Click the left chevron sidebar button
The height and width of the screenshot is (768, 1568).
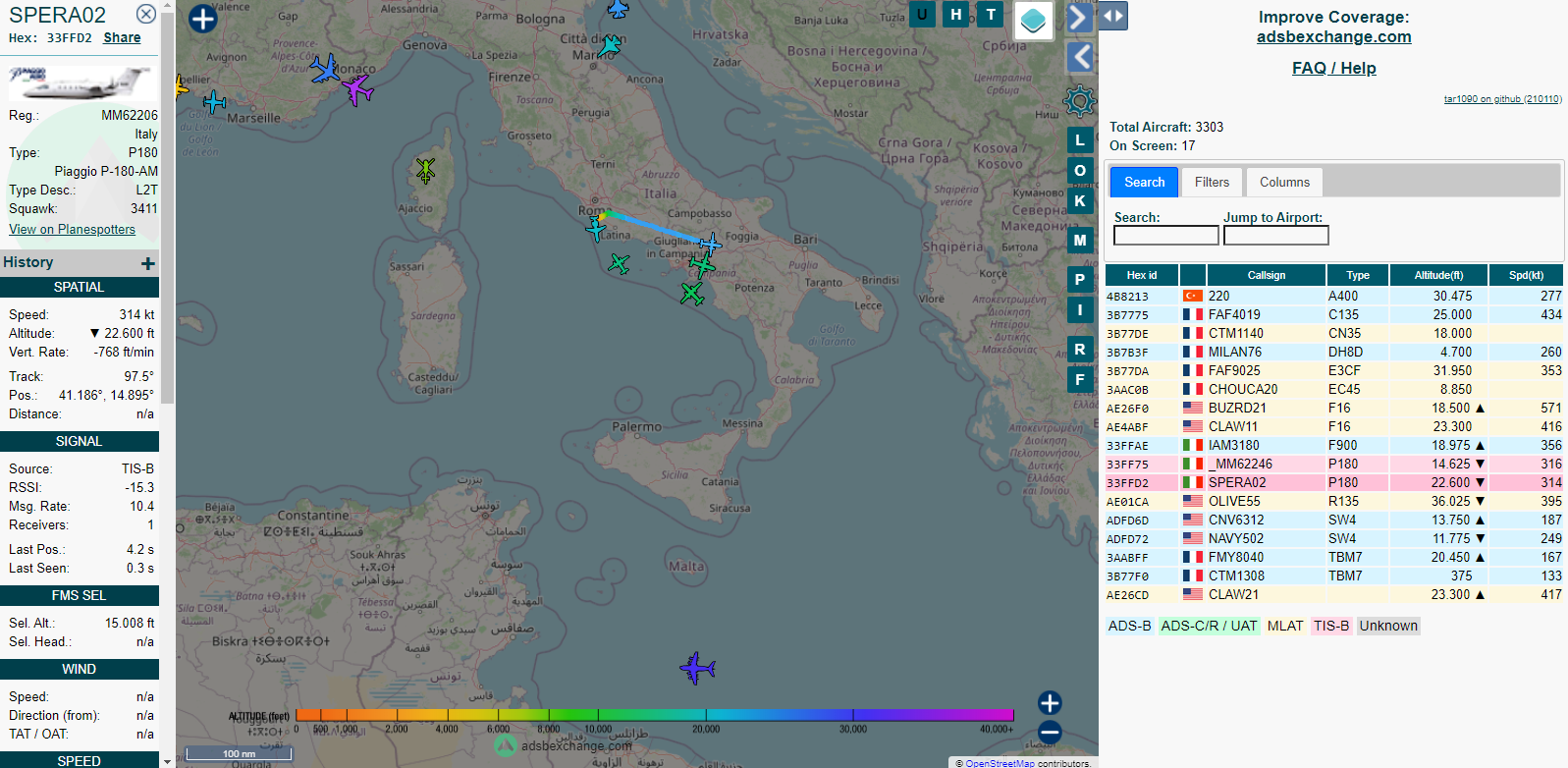(1080, 57)
